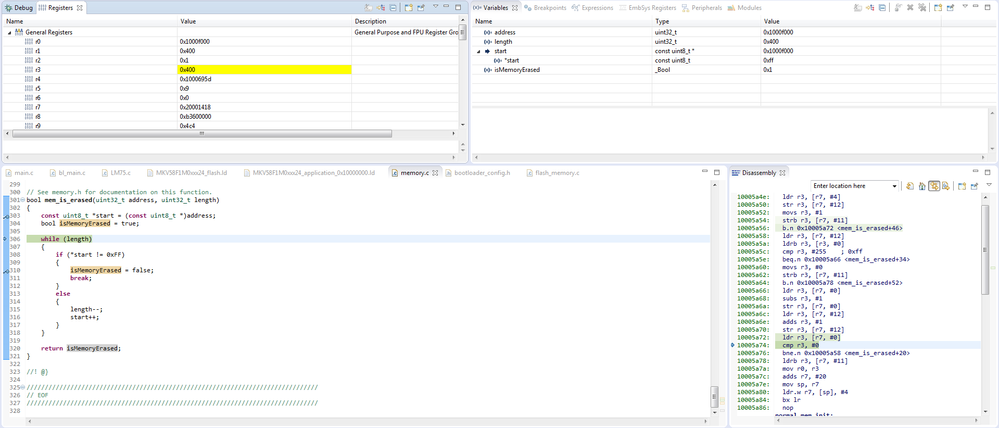Open Variables view menu triangle
Viewport: 999px width, 428px height.
click(x=965, y=6)
